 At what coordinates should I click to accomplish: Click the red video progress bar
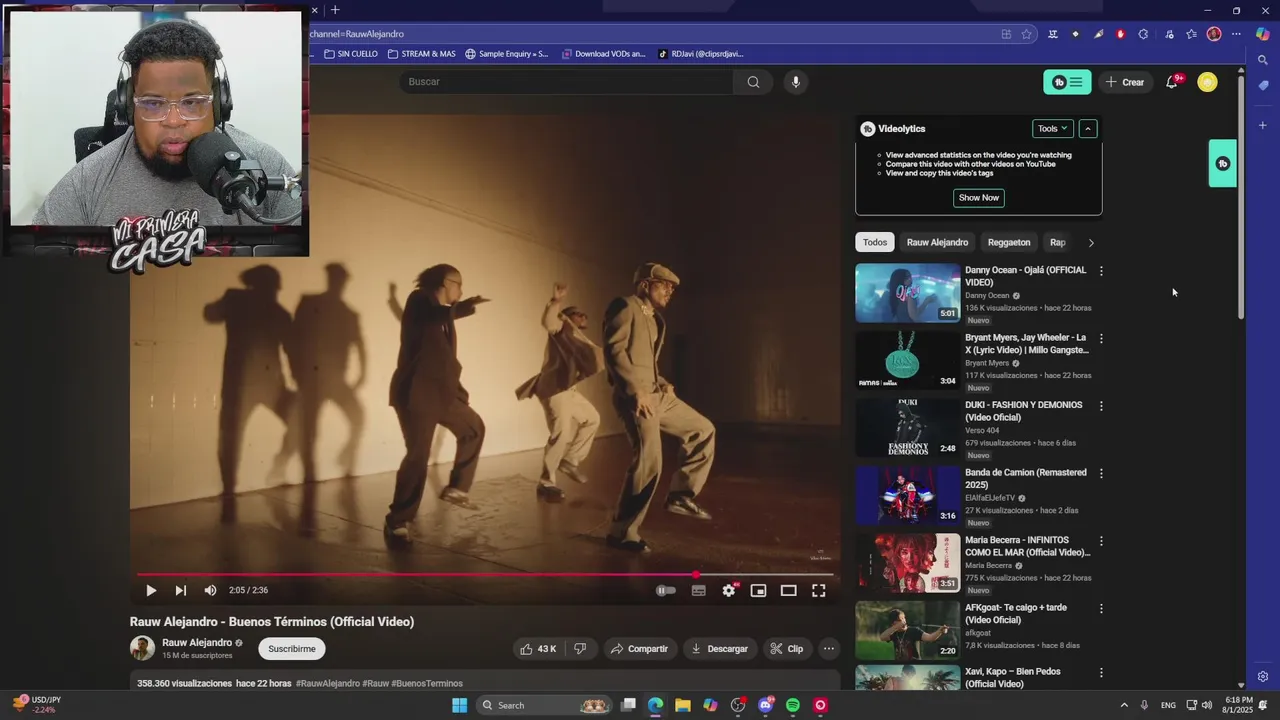coord(485,574)
